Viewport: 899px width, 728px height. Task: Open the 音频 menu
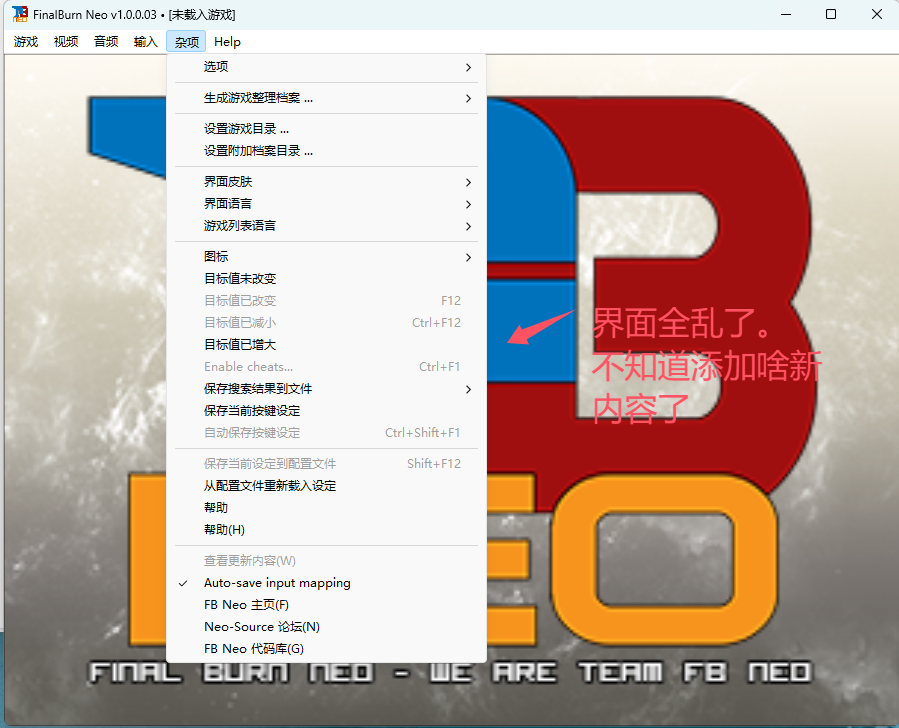click(x=106, y=41)
